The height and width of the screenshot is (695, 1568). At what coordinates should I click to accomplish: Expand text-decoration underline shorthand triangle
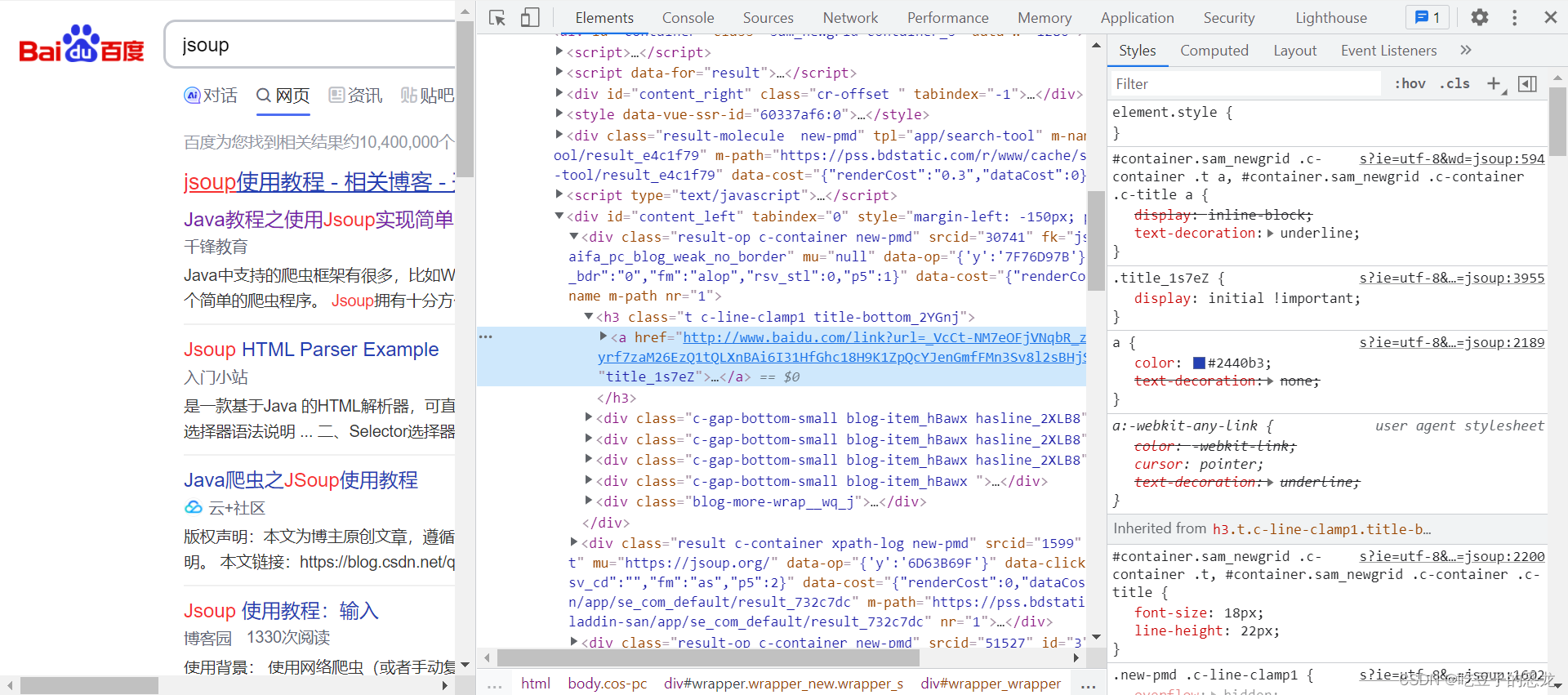(x=1270, y=233)
